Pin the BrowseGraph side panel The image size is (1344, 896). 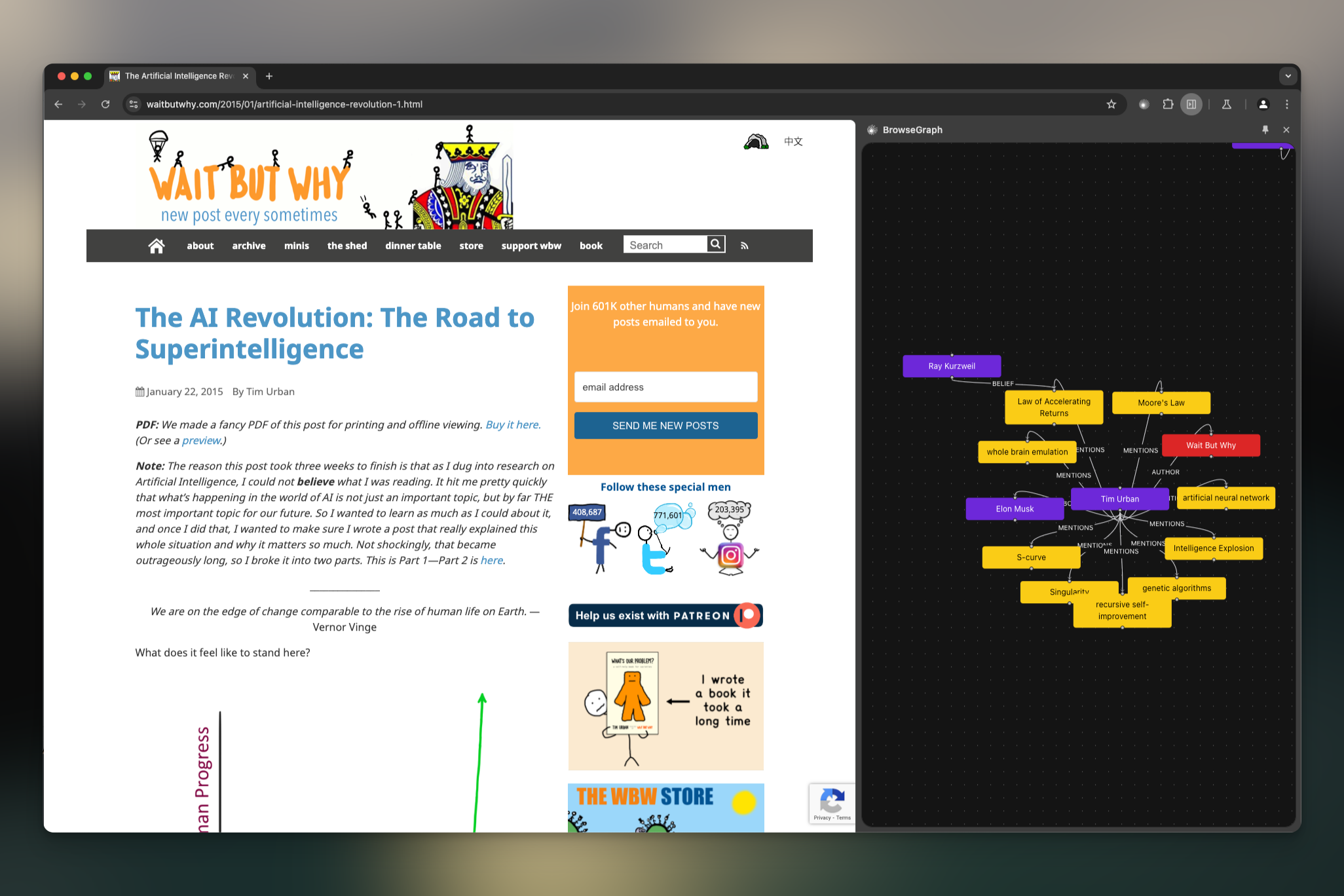(1265, 130)
